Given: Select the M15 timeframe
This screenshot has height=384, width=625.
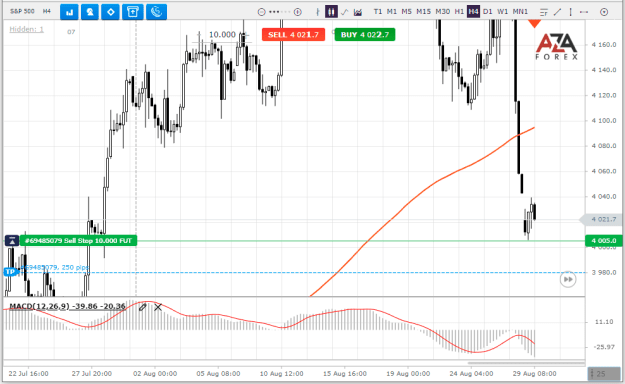Looking at the screenshot, I should (x=423, y=12).
